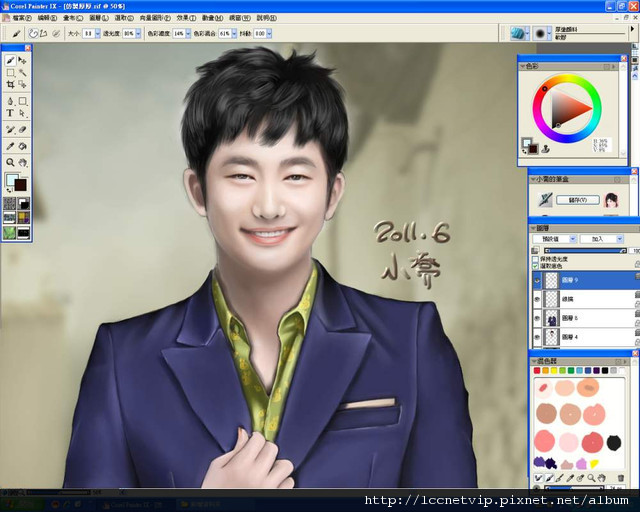Open the 加入 composite depth dropdown

pos(602,239)
